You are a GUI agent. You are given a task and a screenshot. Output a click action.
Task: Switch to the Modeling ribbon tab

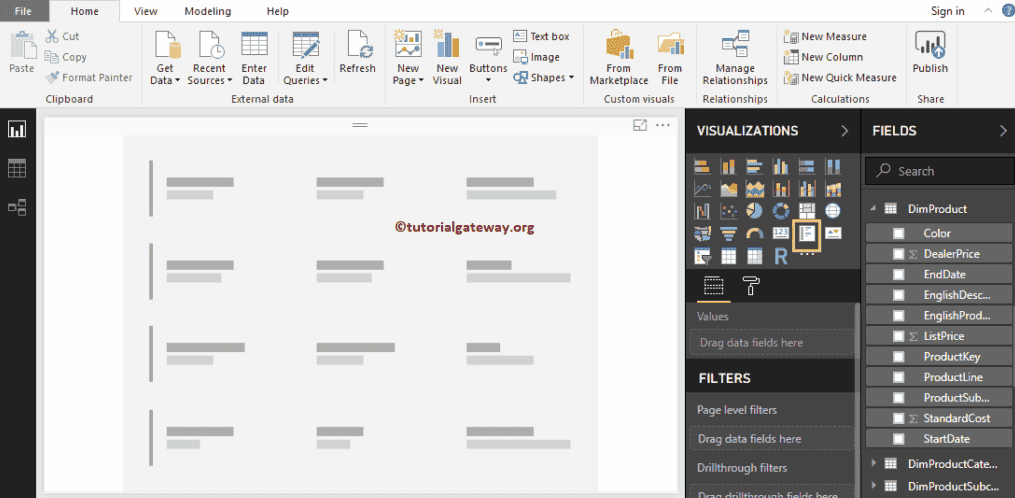pos(208,11)
